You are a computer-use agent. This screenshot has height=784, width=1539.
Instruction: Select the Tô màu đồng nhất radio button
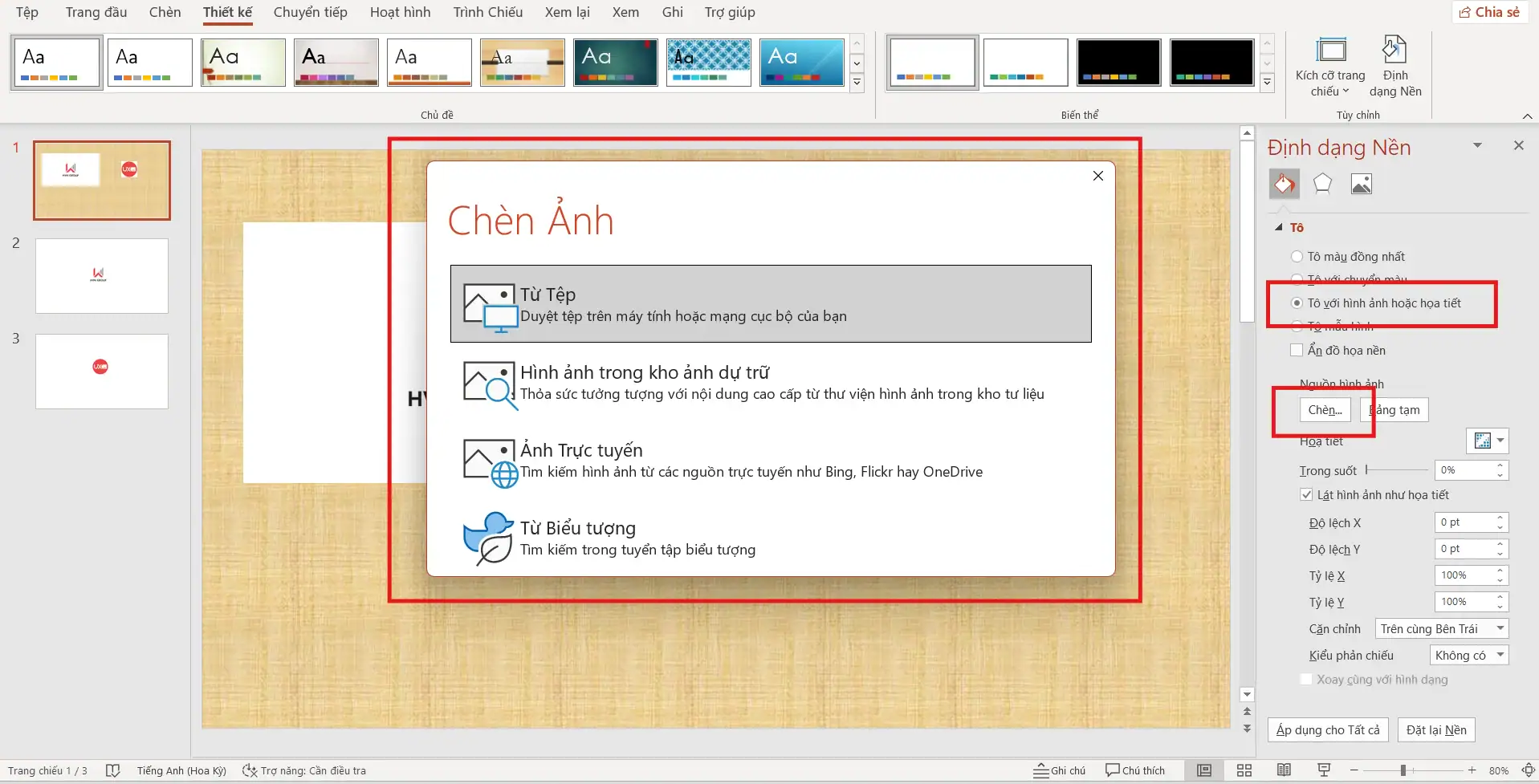(x=1297, y=256)
